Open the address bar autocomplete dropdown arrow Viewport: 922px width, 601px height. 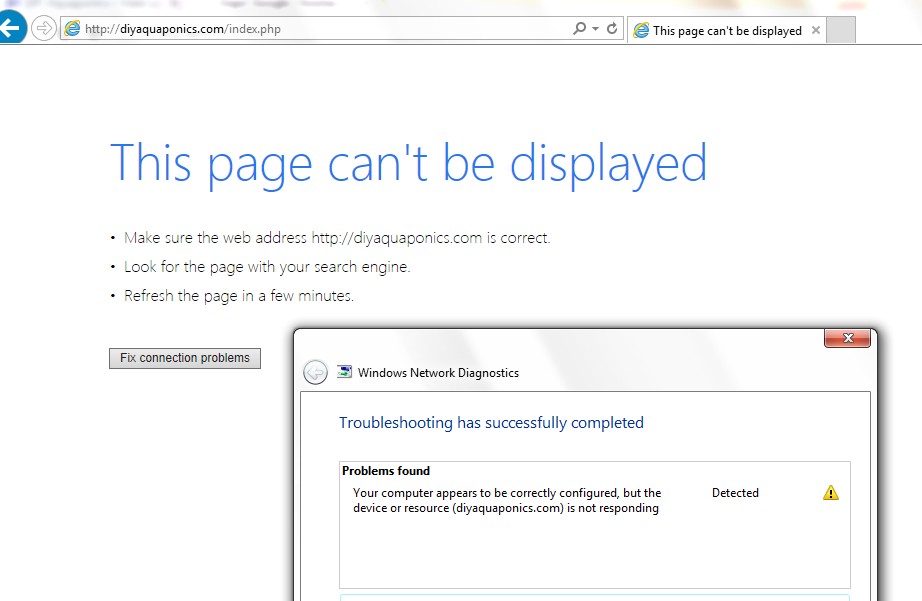click(596, 28)
